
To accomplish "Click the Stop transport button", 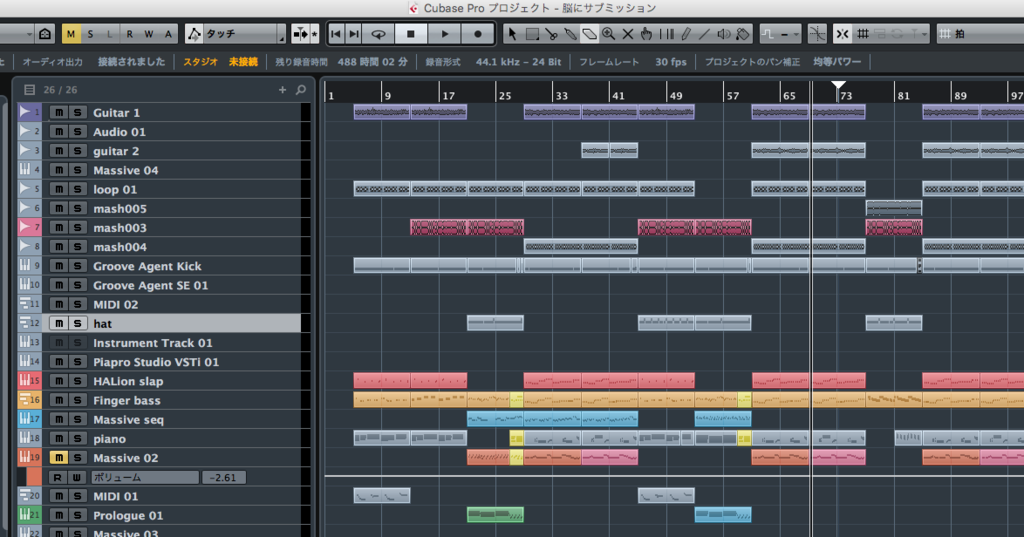I will 411,34.
